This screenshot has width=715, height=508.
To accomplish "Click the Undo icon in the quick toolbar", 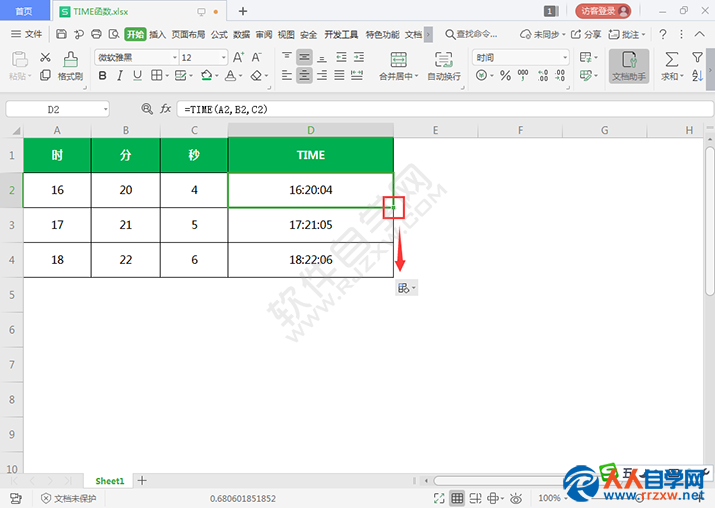I will (79, 34).
